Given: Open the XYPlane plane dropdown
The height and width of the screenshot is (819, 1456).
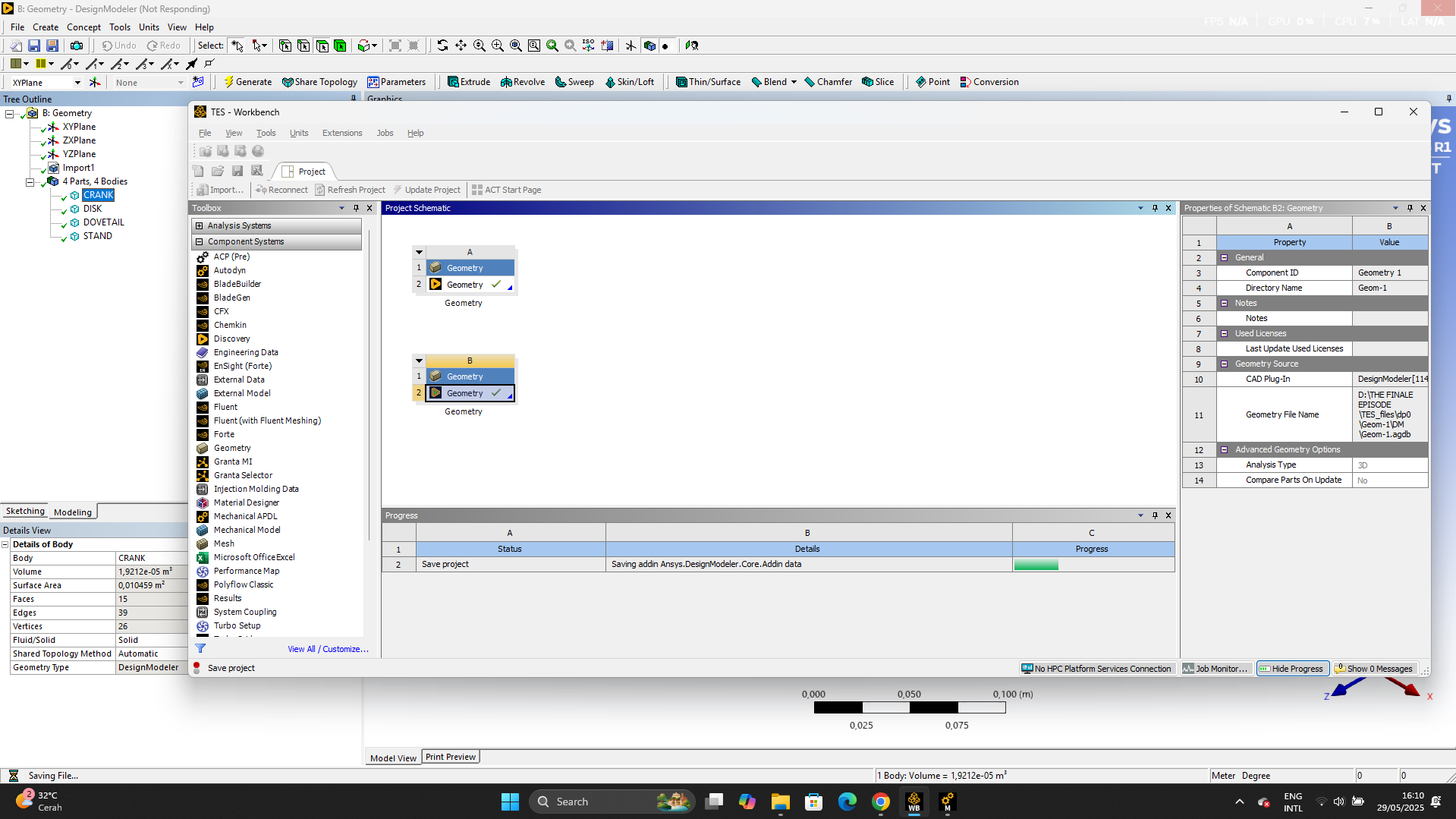Looking at the screenshot, I should [x=77, y=83].
